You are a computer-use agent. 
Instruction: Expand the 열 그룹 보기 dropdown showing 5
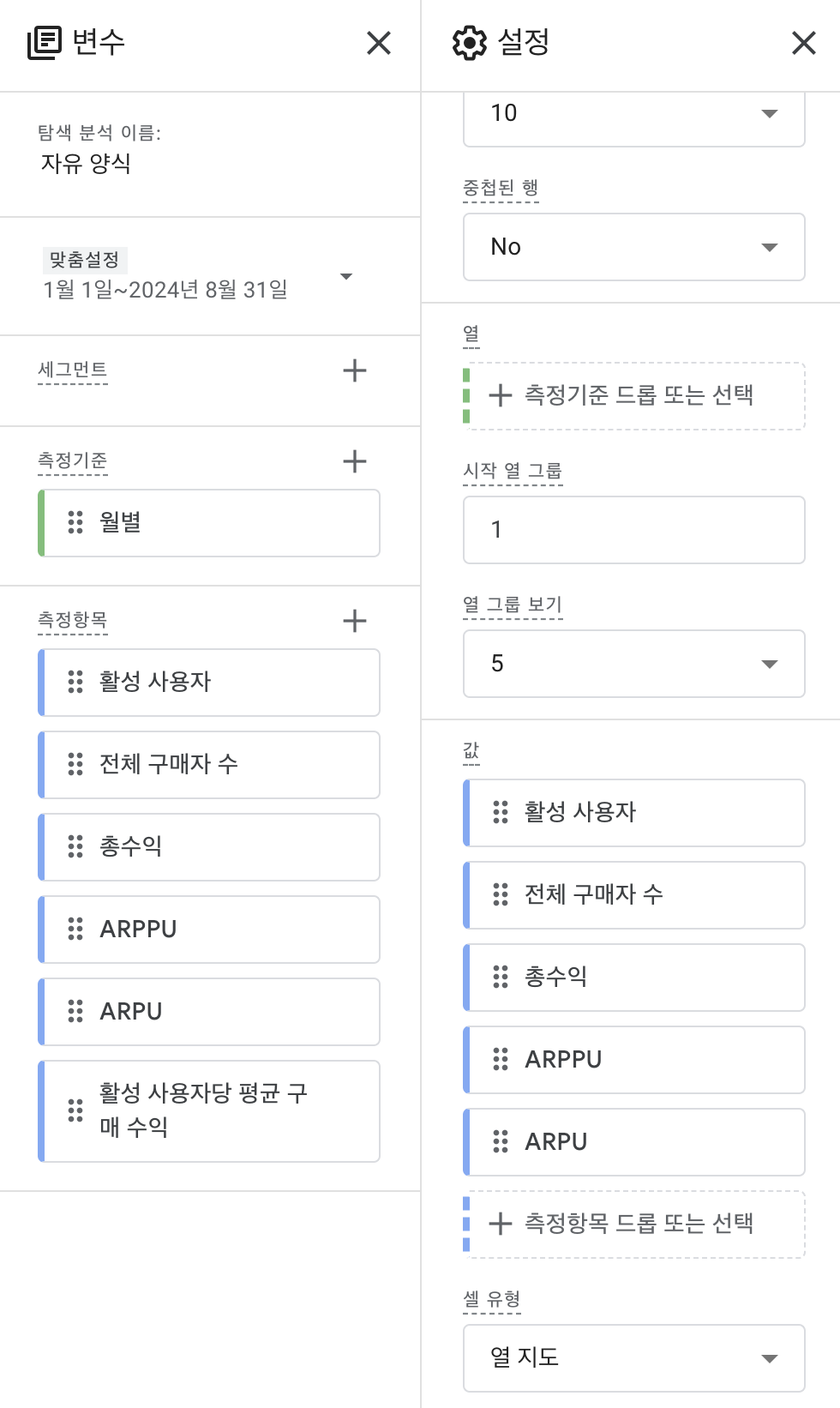tap(634, 664)
